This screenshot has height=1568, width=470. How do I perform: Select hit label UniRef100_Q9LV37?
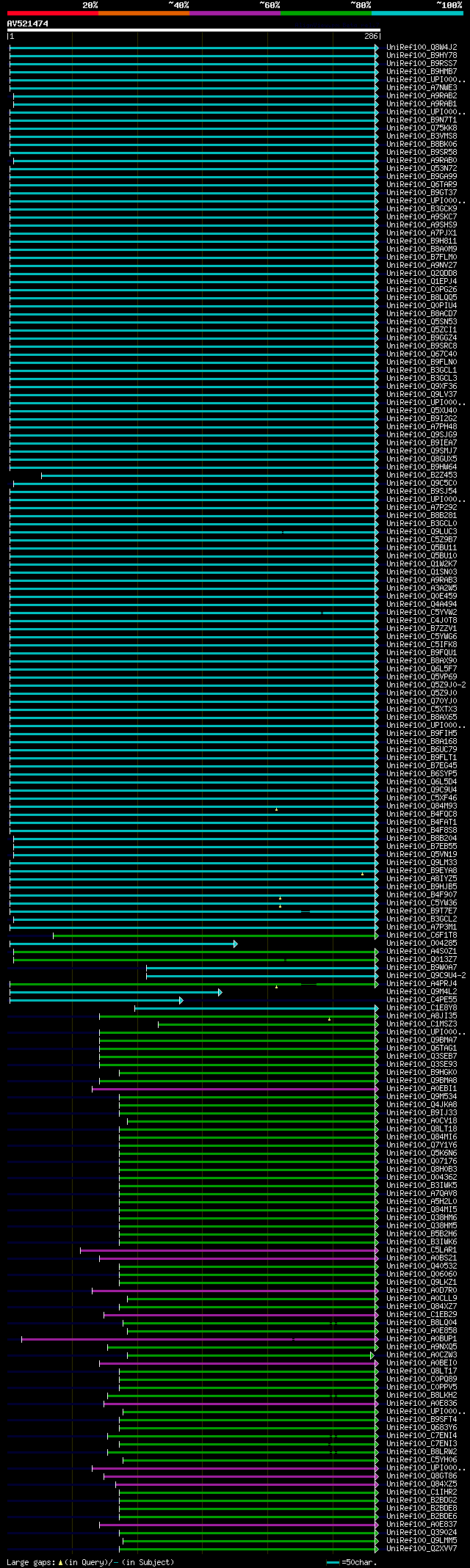[422, 394]
